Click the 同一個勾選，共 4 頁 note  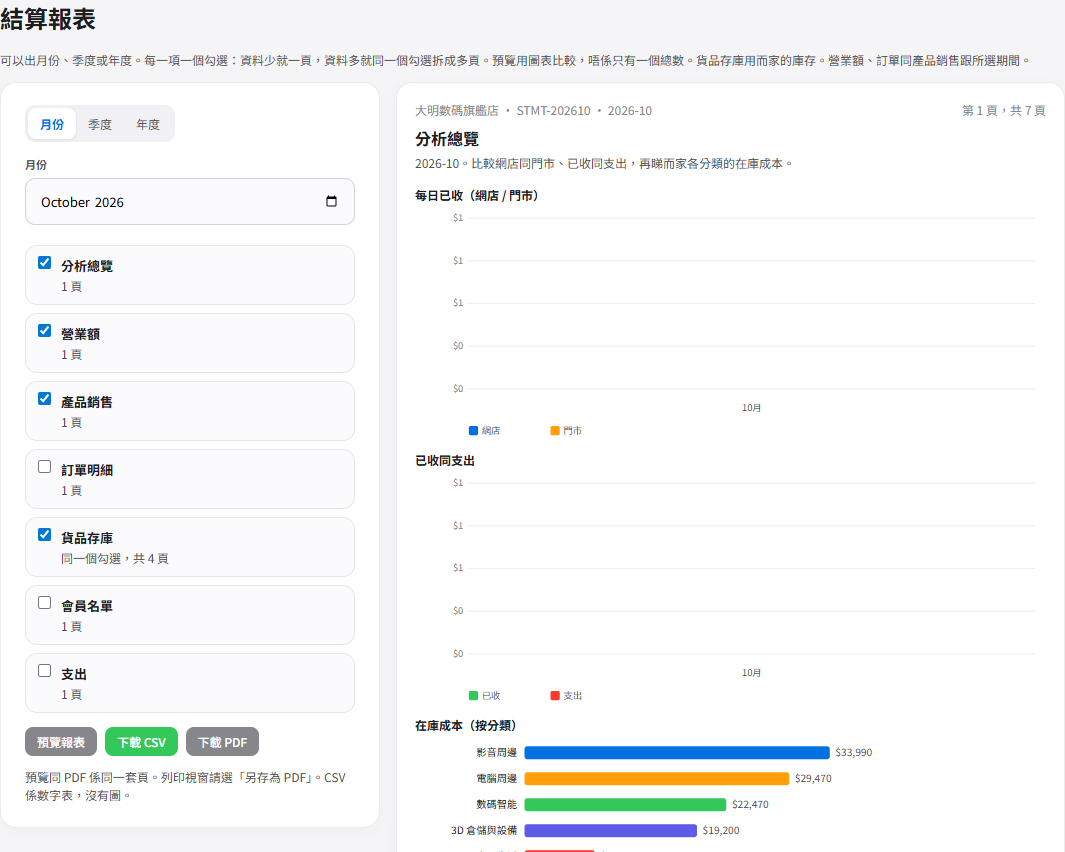coord(115,558)
